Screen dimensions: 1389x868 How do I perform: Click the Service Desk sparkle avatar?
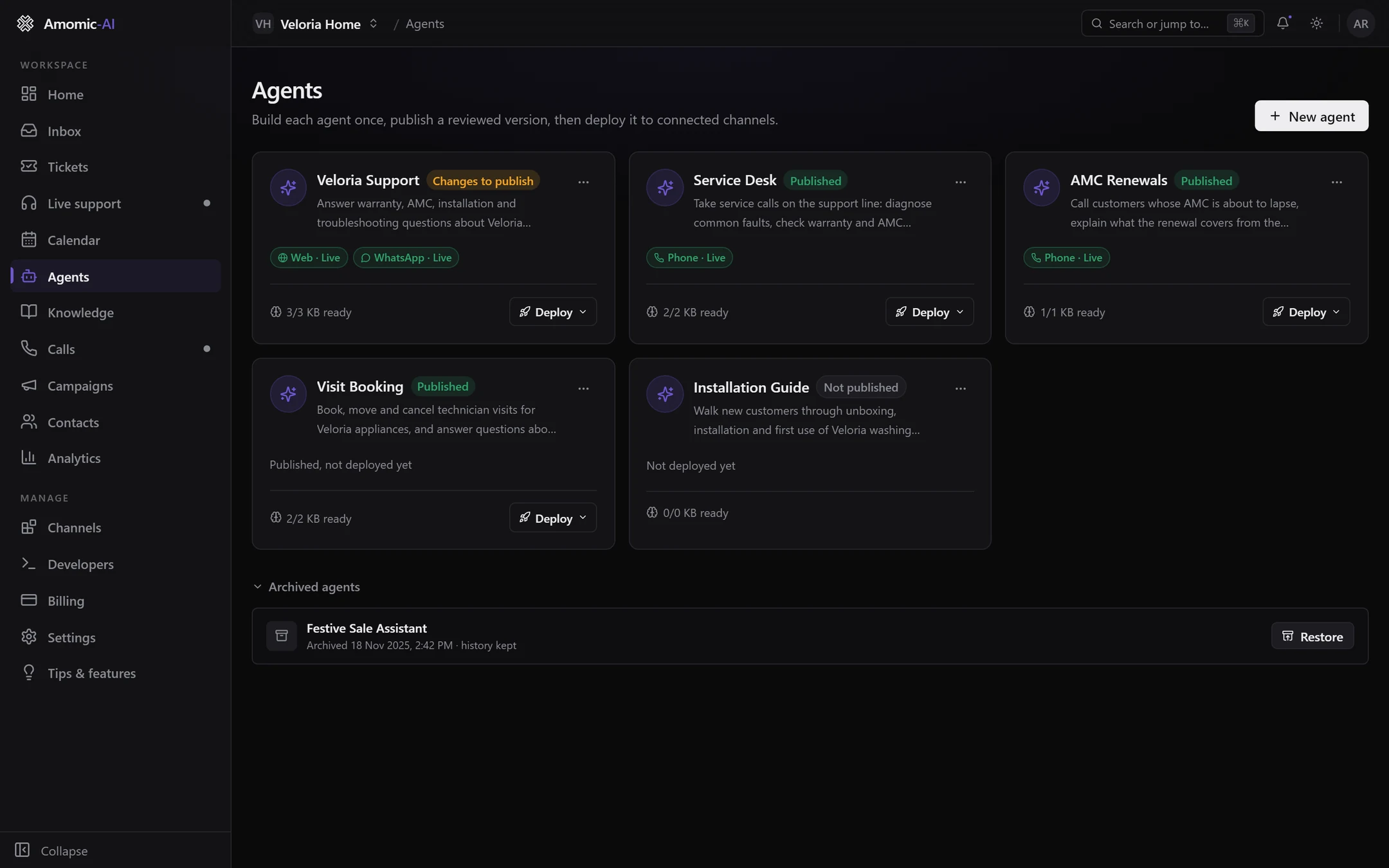click(665, 187)
